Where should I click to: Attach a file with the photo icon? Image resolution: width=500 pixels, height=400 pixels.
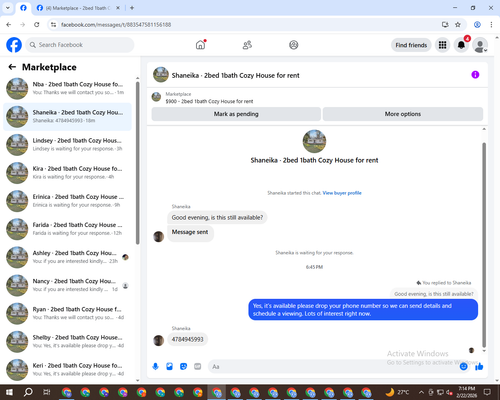(x=169, y=367)
